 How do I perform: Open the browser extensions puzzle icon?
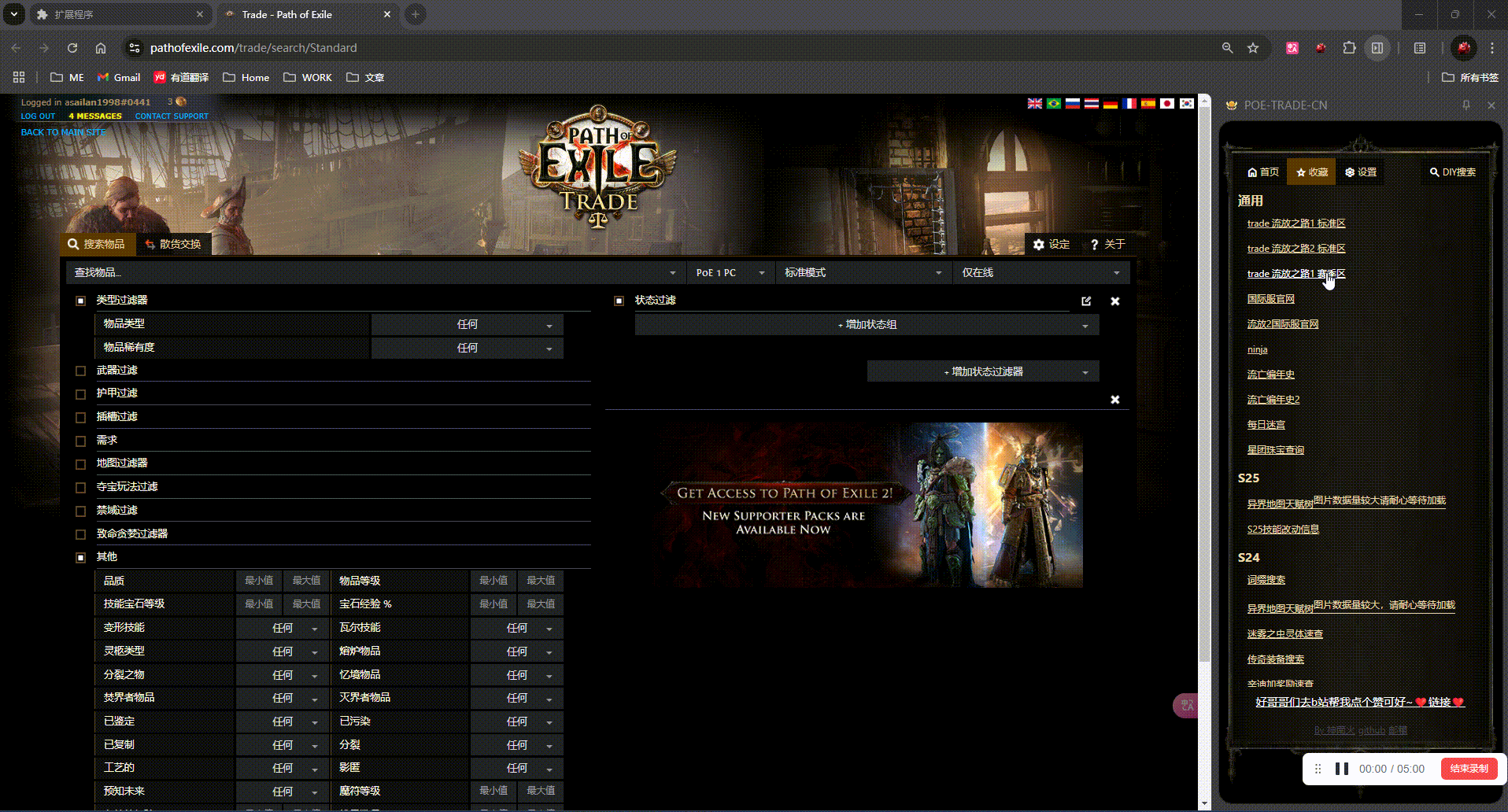pyautogui.click(x=1349, y=48)
